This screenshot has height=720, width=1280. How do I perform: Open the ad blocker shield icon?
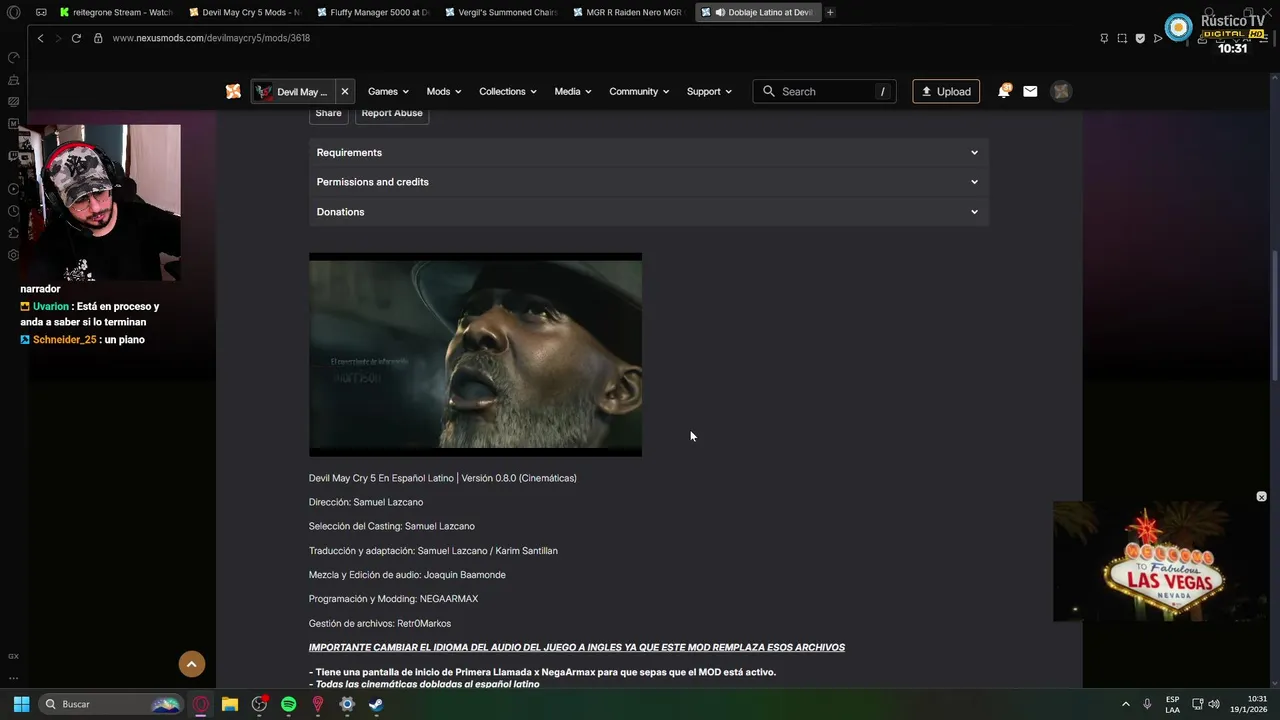pos(1140,38)
